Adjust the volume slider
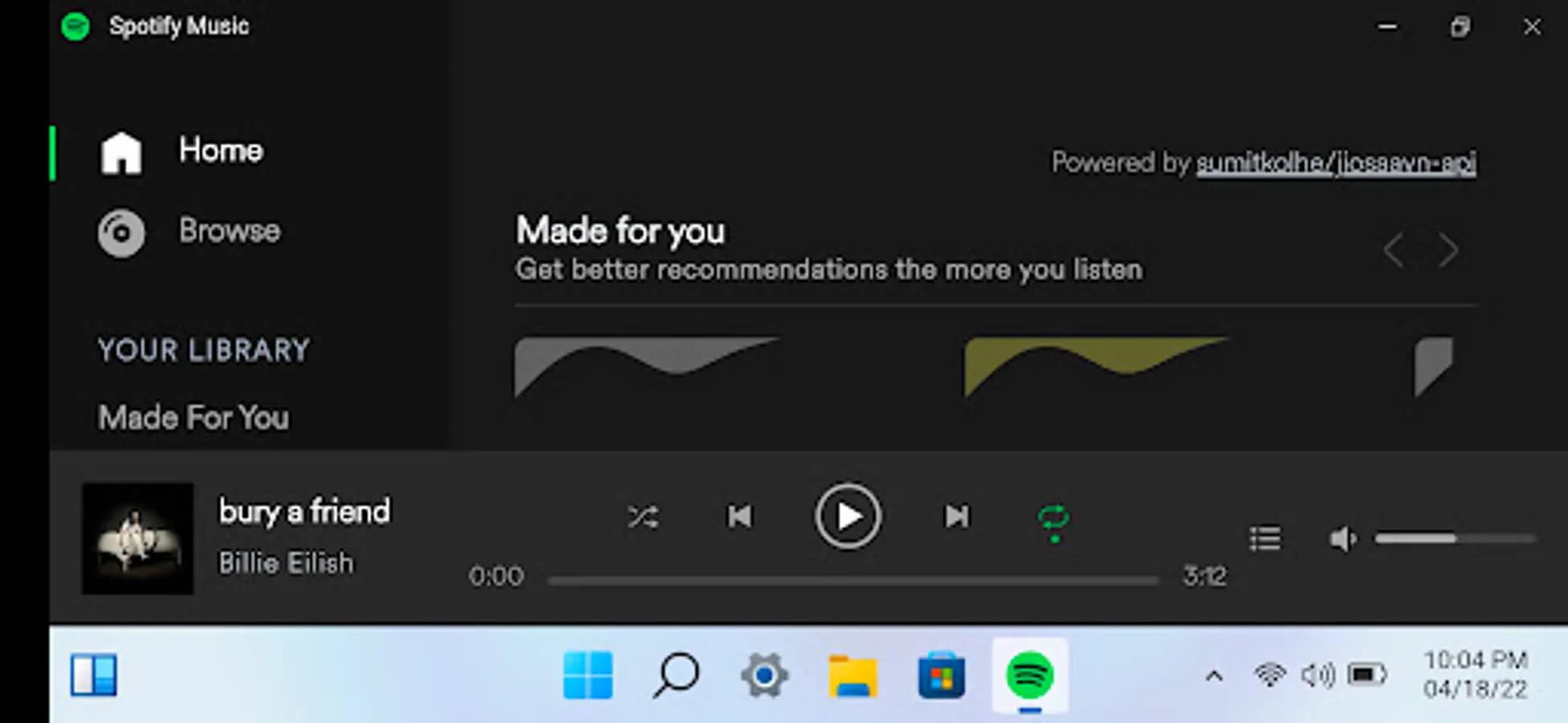1568x723 pixels. pyautogui.click(x=1455, y=538)
